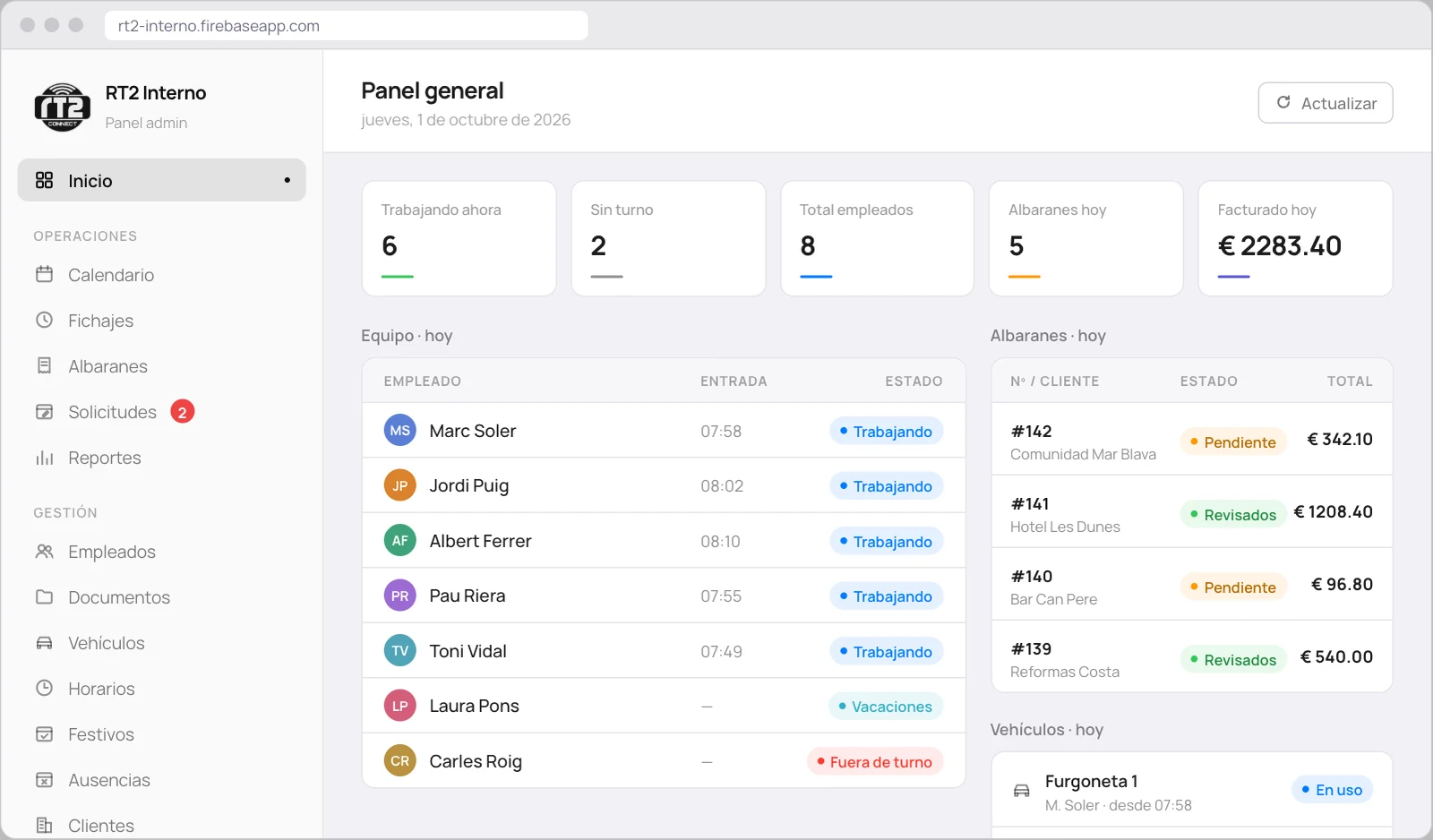Screen dimensions: 1433x840
Task: Select the Jordi Puig employee name
Action: (x=468, y=485)
